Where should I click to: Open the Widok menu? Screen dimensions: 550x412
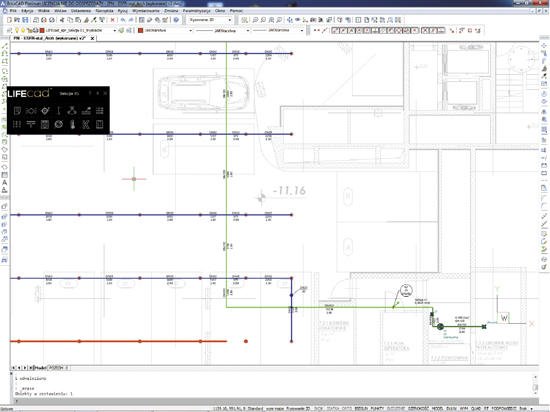coord(44,11)
